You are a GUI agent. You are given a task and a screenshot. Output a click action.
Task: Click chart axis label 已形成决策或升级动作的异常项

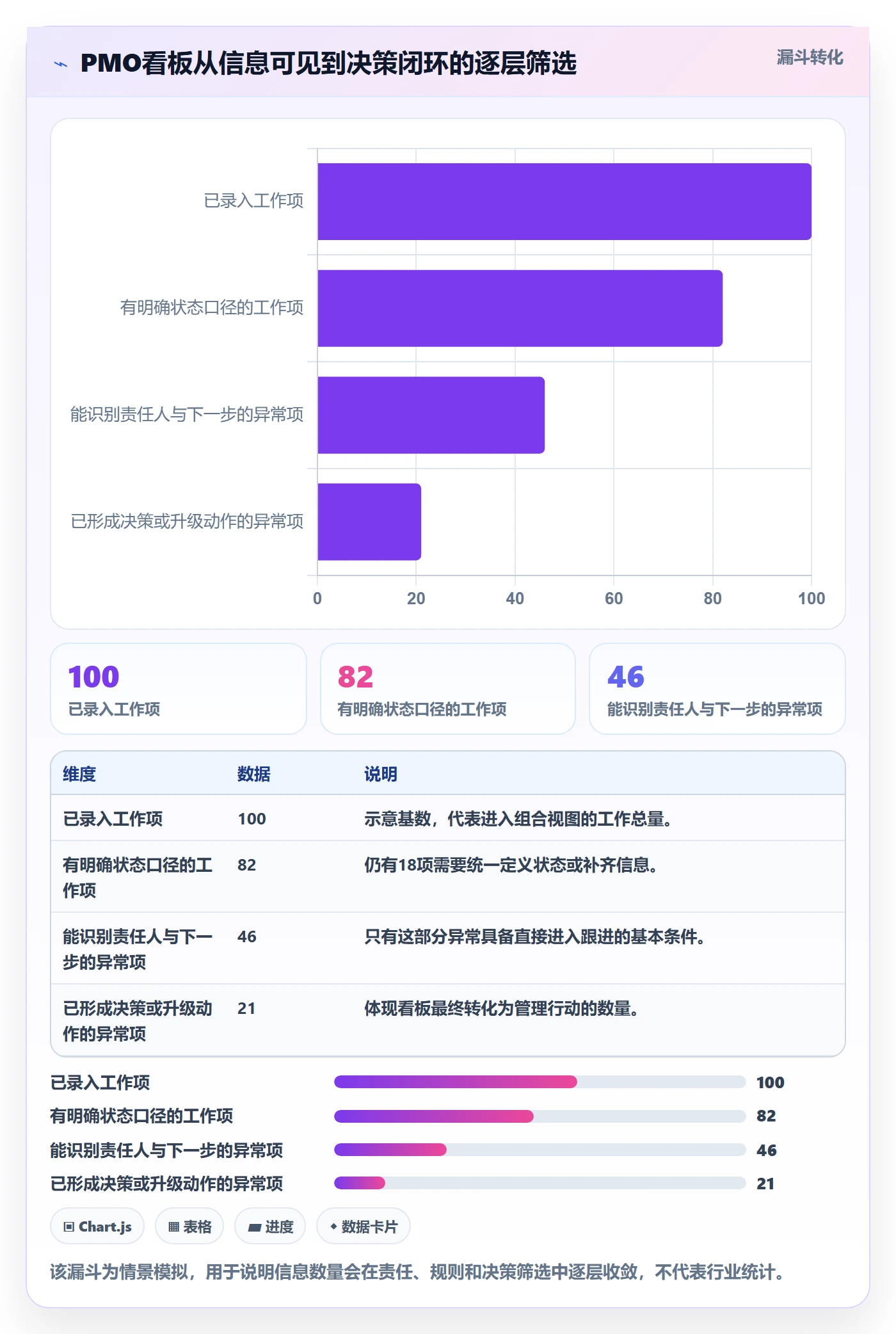tap(187, 522)
